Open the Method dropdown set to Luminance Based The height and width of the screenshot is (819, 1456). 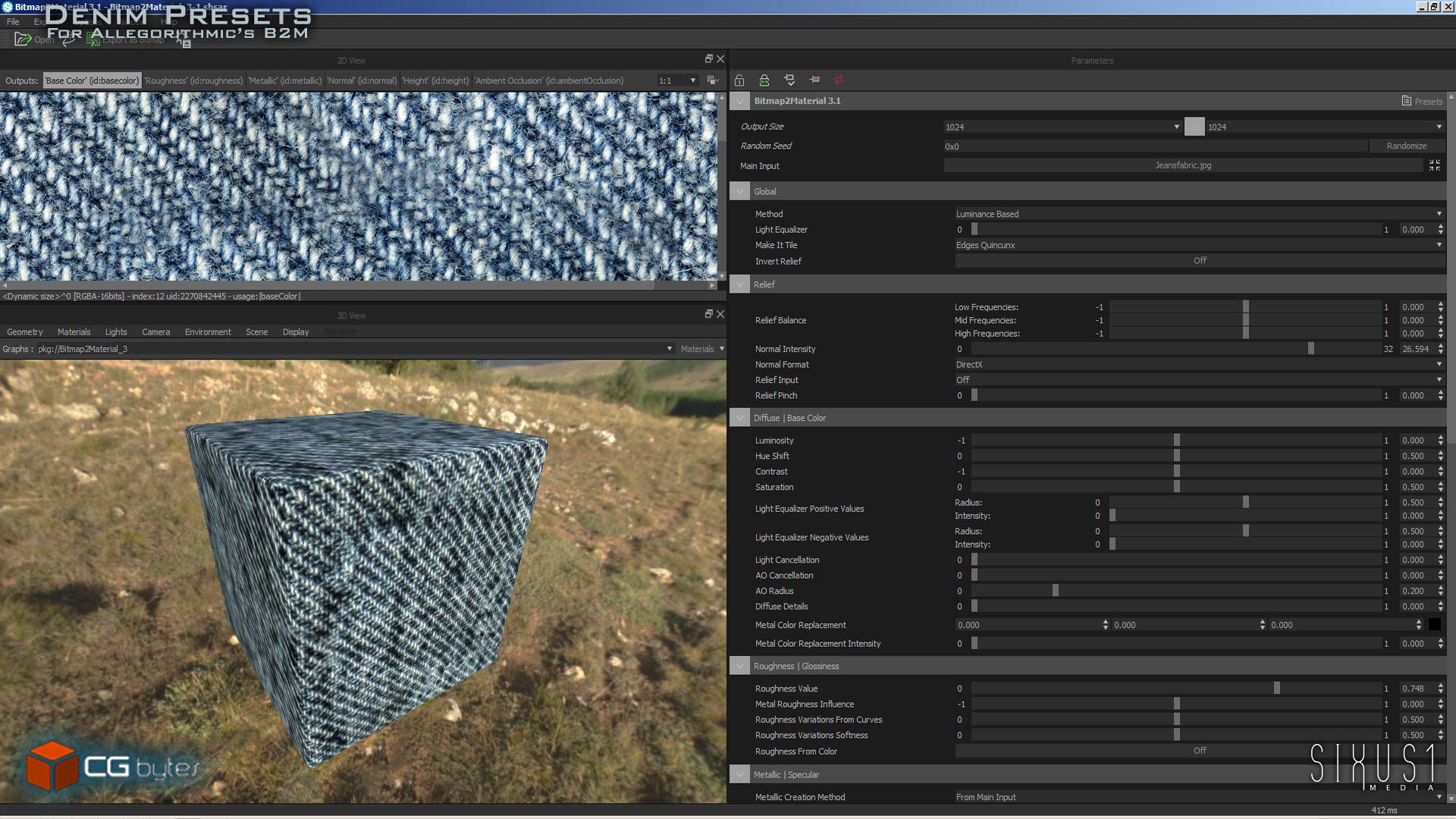[x=1199, y=214]
